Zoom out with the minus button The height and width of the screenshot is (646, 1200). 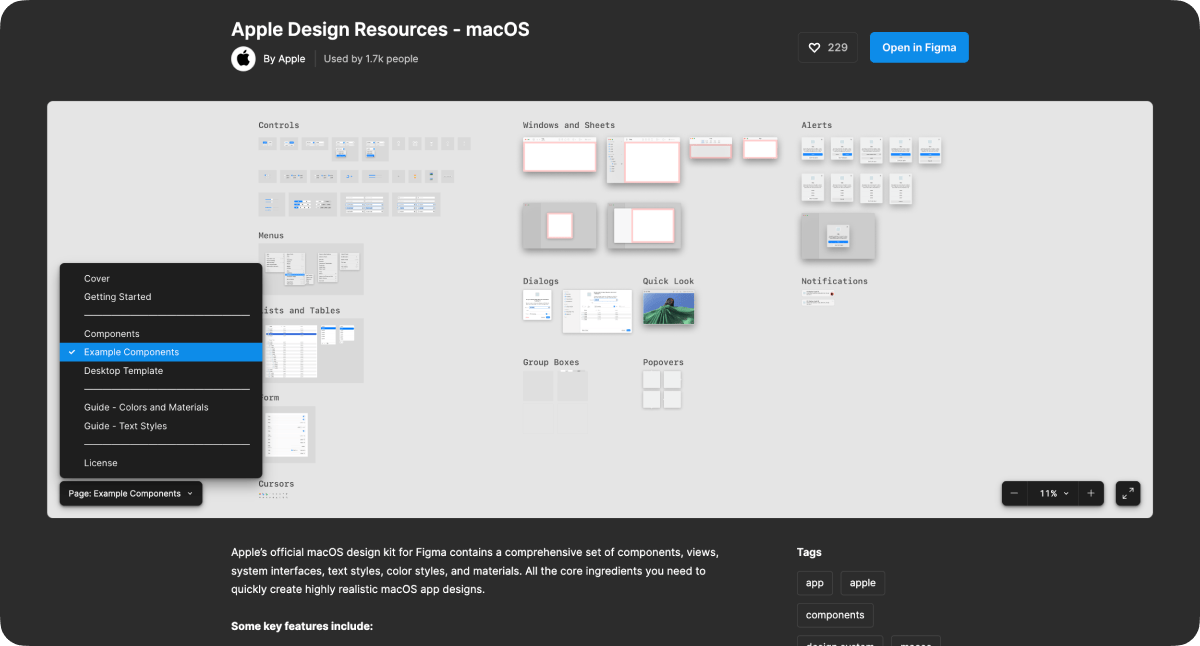tap(1014, 493)
